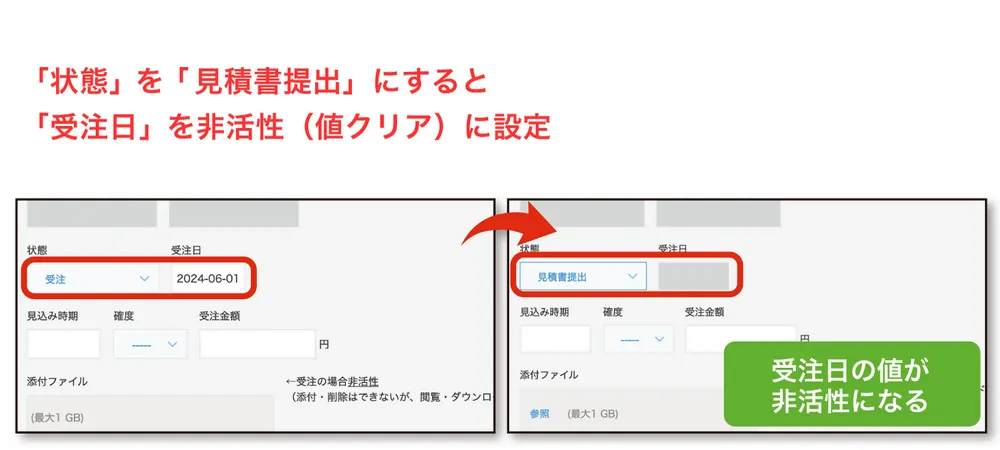Click the 受注金額 label in left panel
This screenshot has height=450, width=1000.
click(219, 316)
